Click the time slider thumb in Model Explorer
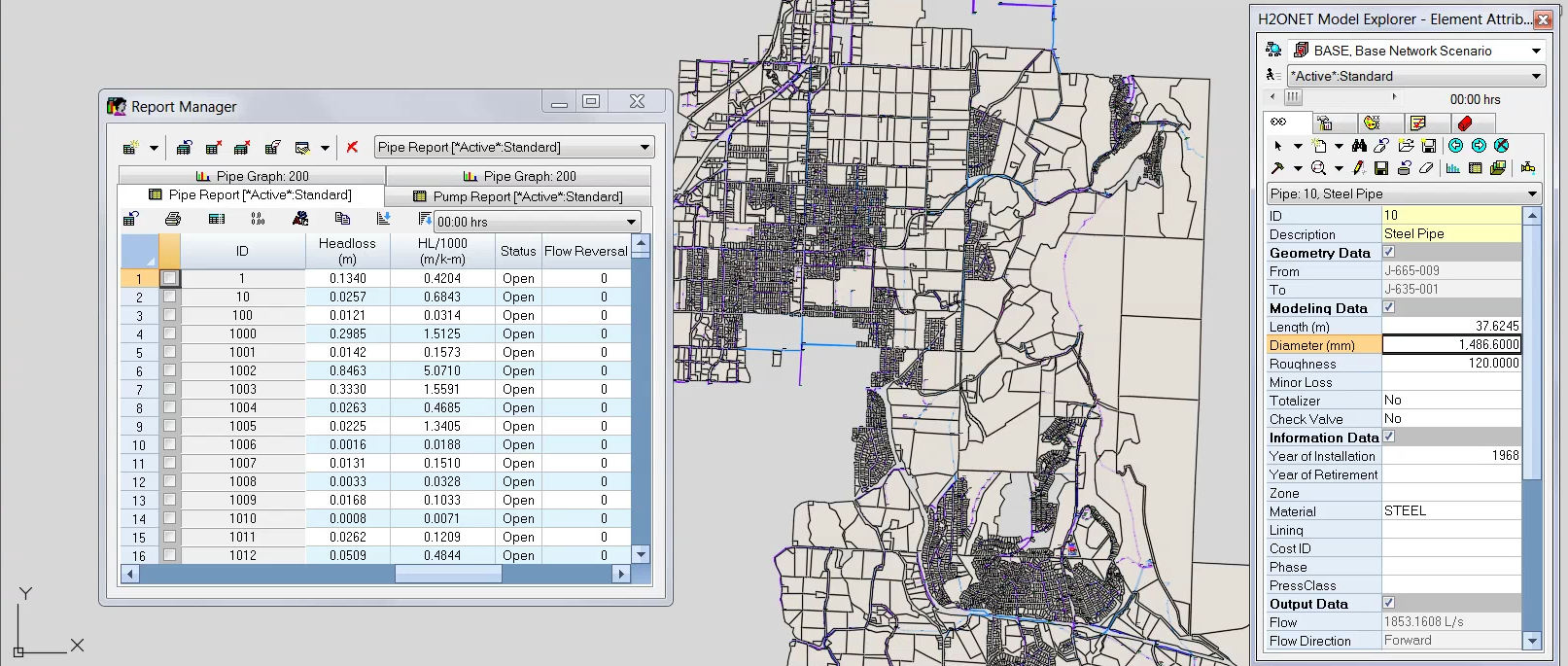 1292,97
